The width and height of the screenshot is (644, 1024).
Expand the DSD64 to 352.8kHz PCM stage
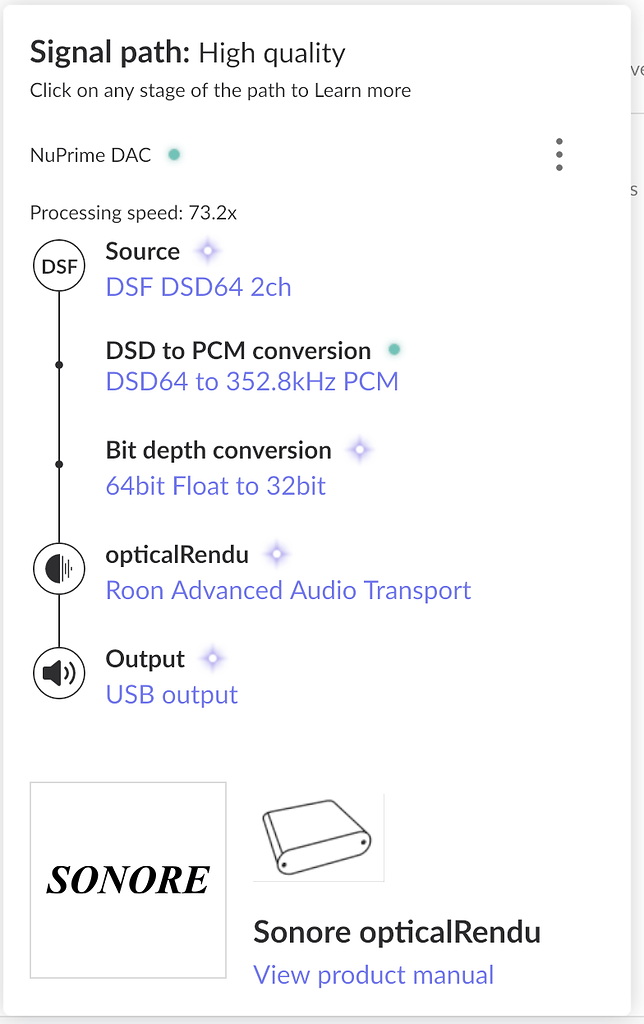pyautogui.click(x=251, y=382)
